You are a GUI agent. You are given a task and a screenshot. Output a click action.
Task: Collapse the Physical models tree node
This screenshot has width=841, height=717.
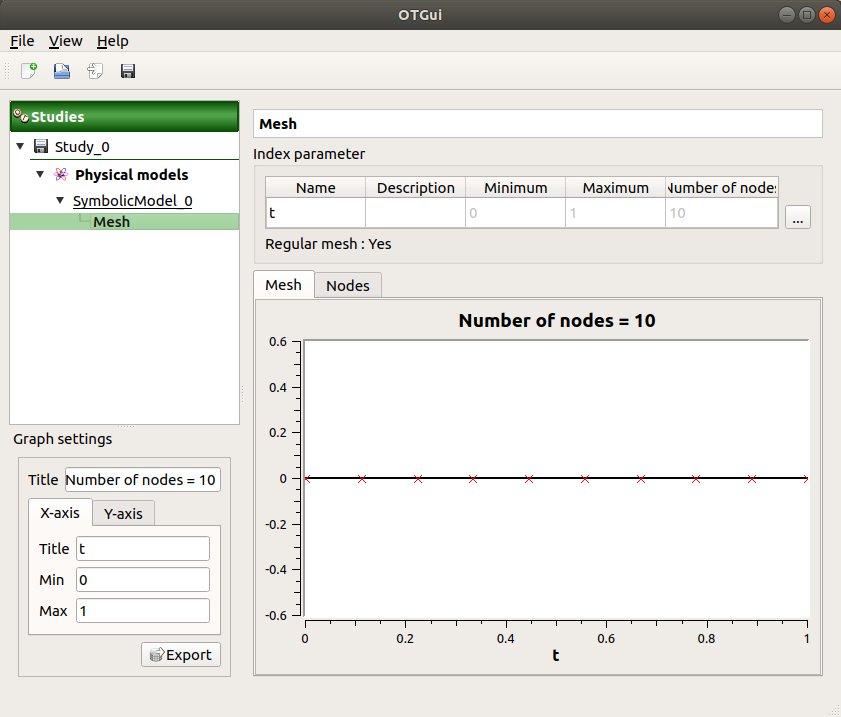(40, 174)
